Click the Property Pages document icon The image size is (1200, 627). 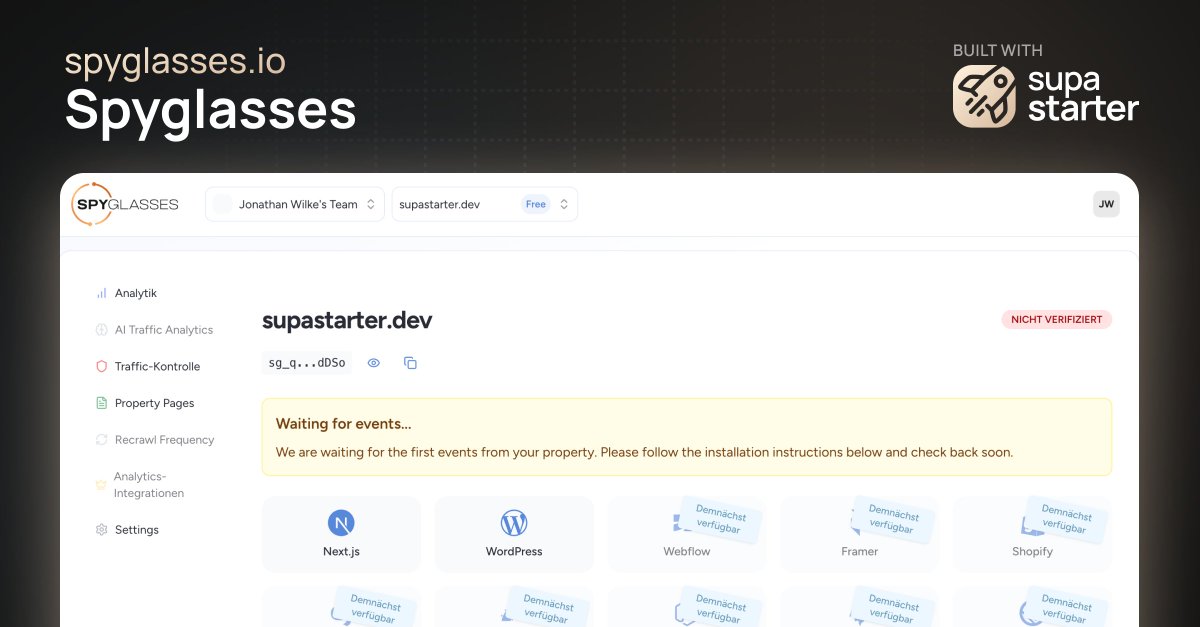(x=101, y=403)
